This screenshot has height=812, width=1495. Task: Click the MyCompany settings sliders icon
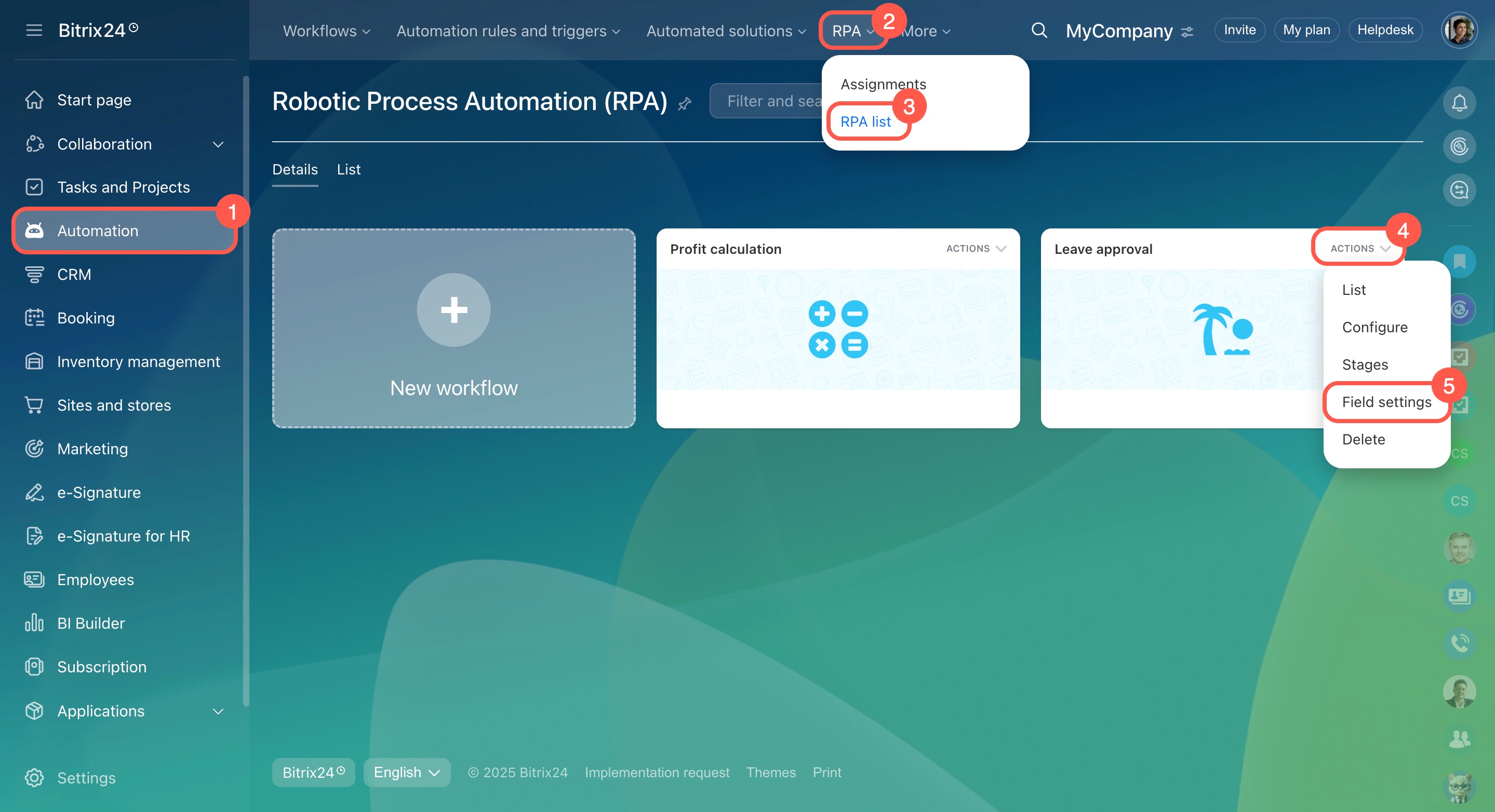pos(1187,32)
